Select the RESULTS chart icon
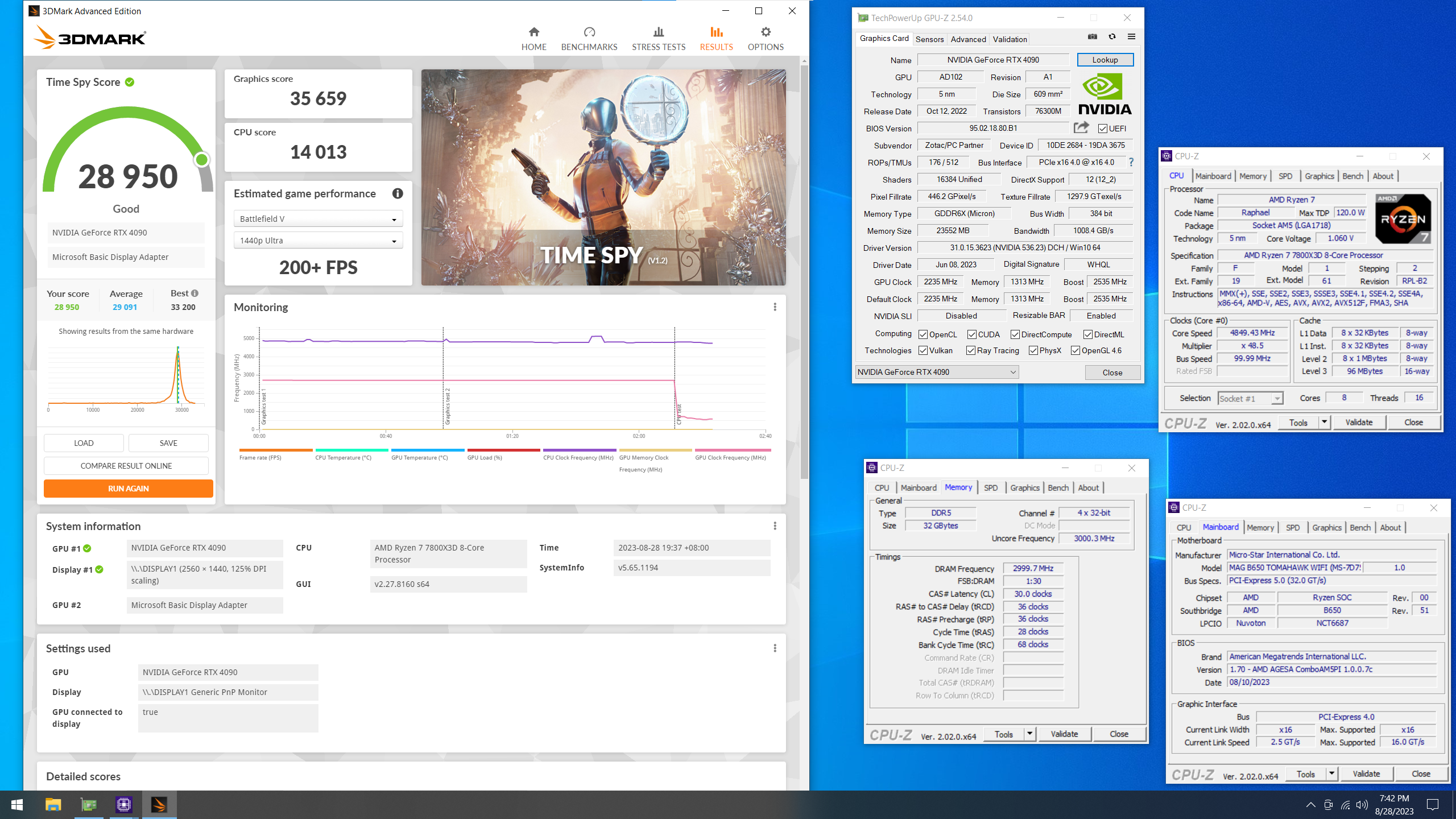Image resolution: width=1456 pixels, height=819 pixels. [716, 32]
